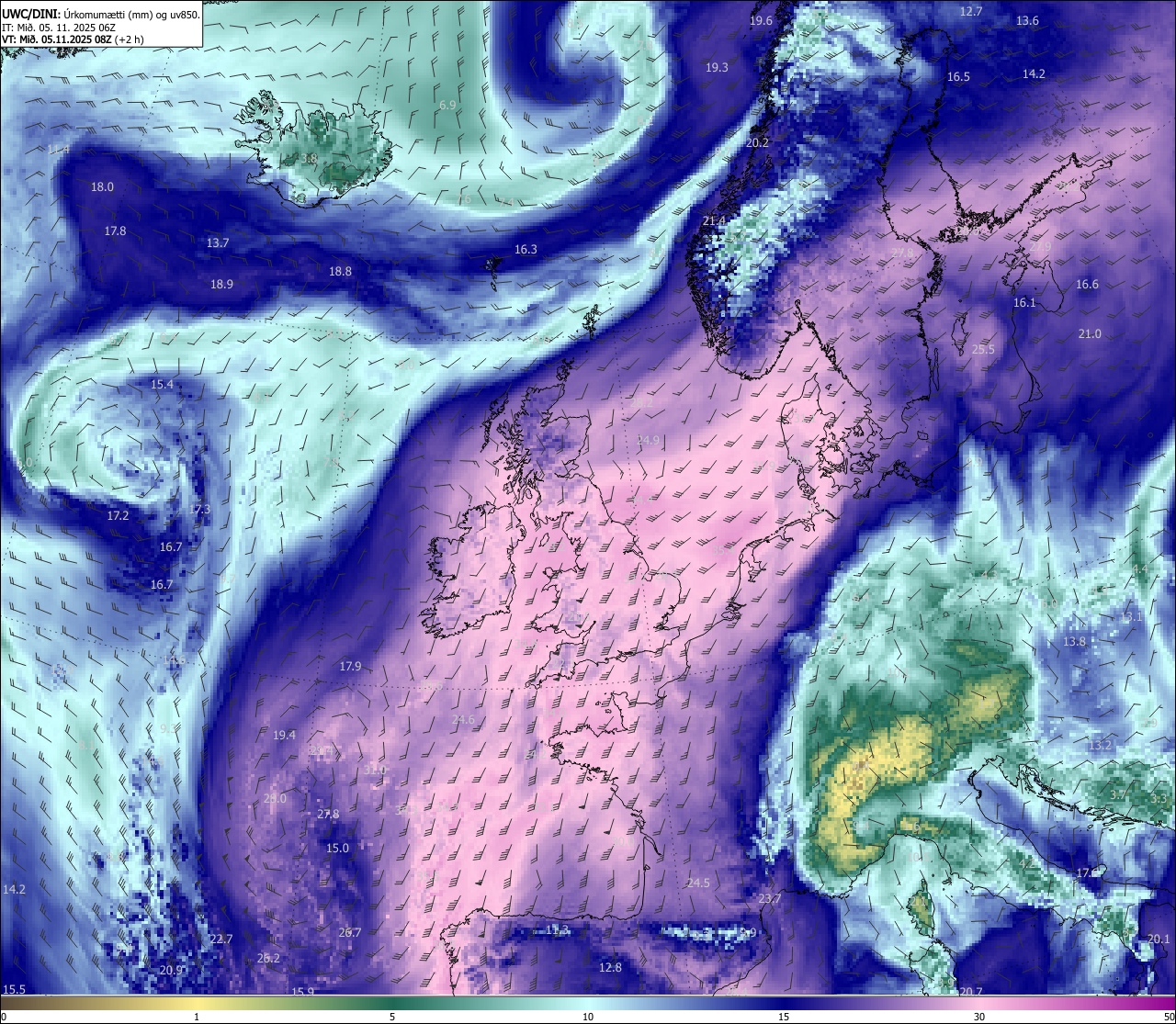The width and height of the screenshot is (1176, 1024).
Task: Click the color scale tick labelled 1
Action: (197, 1017)
